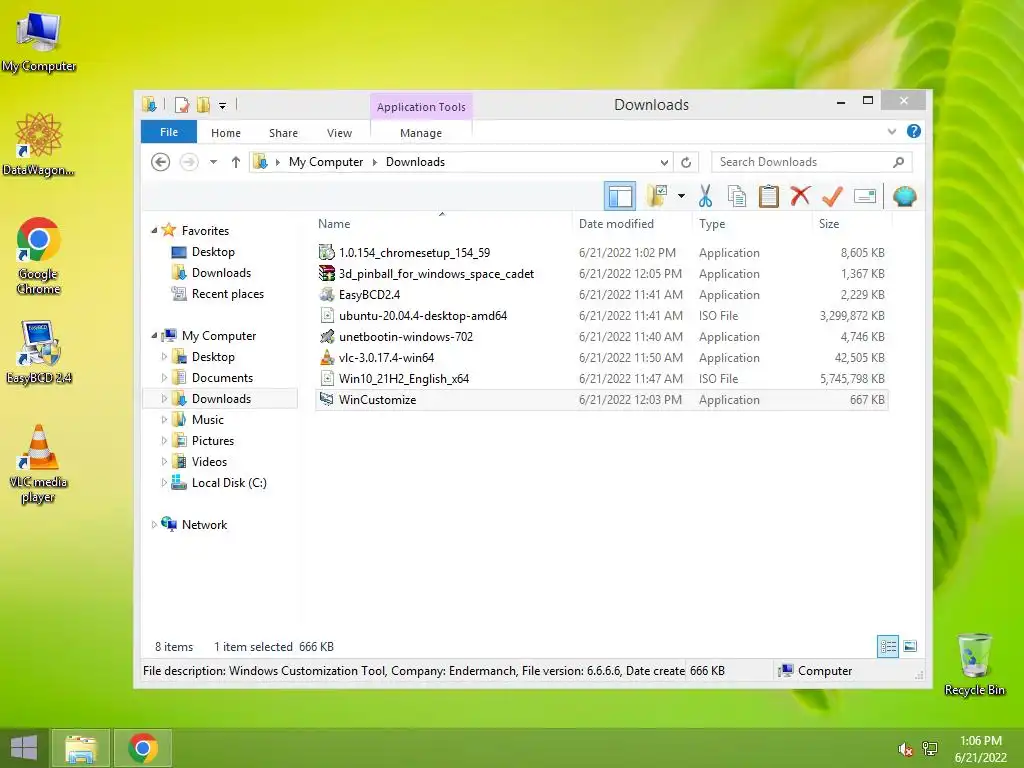The width and height of the screenshot is (1024, 768).
Task: Click the Application Tools contextual tab
Action: pos(421,106)
